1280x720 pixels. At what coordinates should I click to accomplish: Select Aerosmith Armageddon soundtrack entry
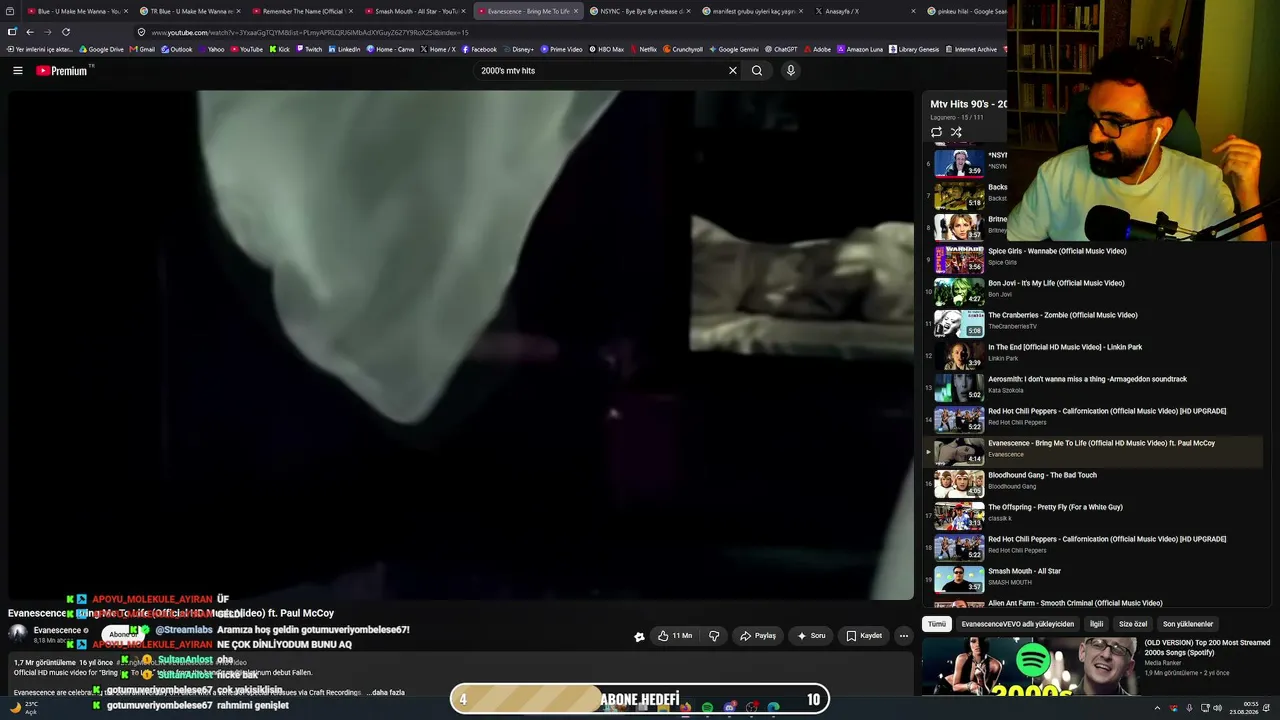(x=1093, y=387)
